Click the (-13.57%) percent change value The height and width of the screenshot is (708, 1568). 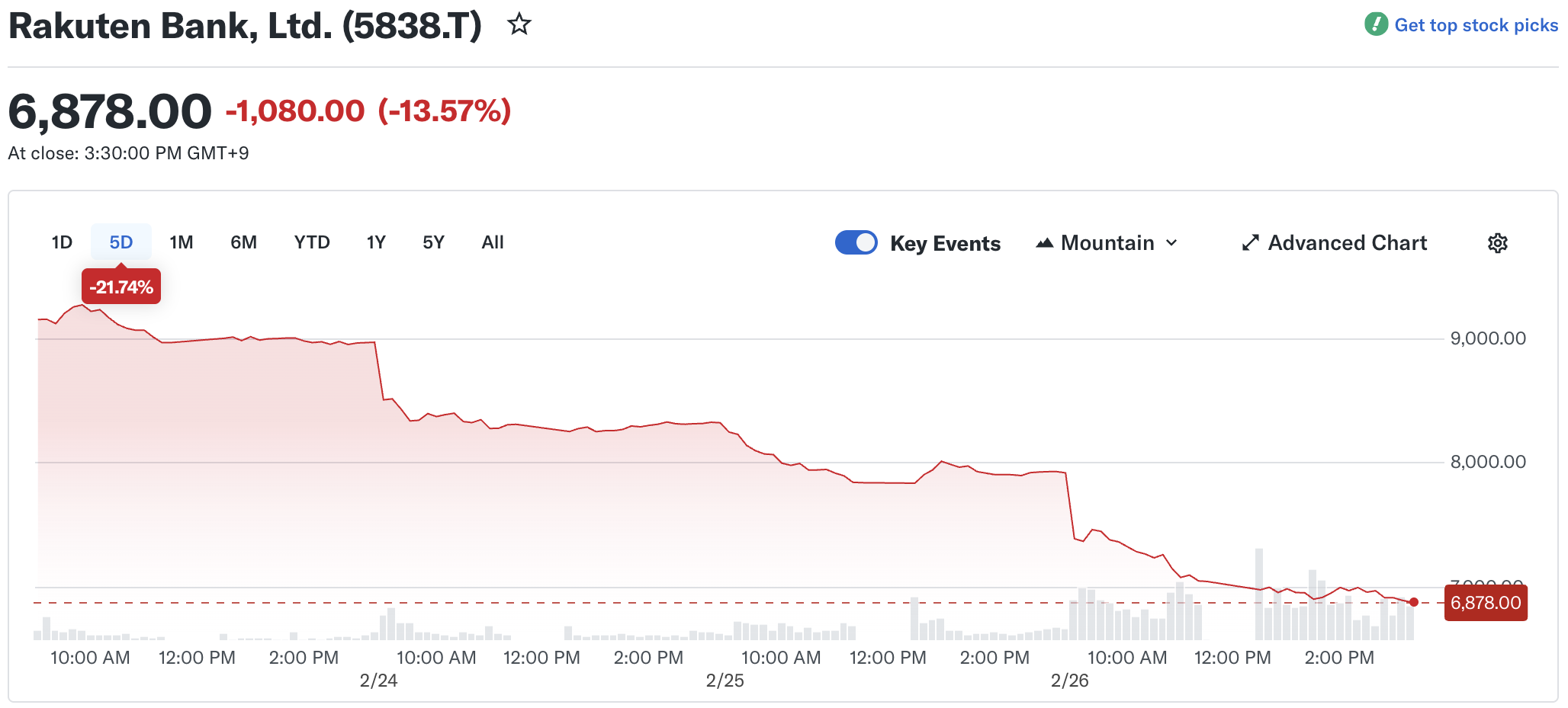[445, 111]
